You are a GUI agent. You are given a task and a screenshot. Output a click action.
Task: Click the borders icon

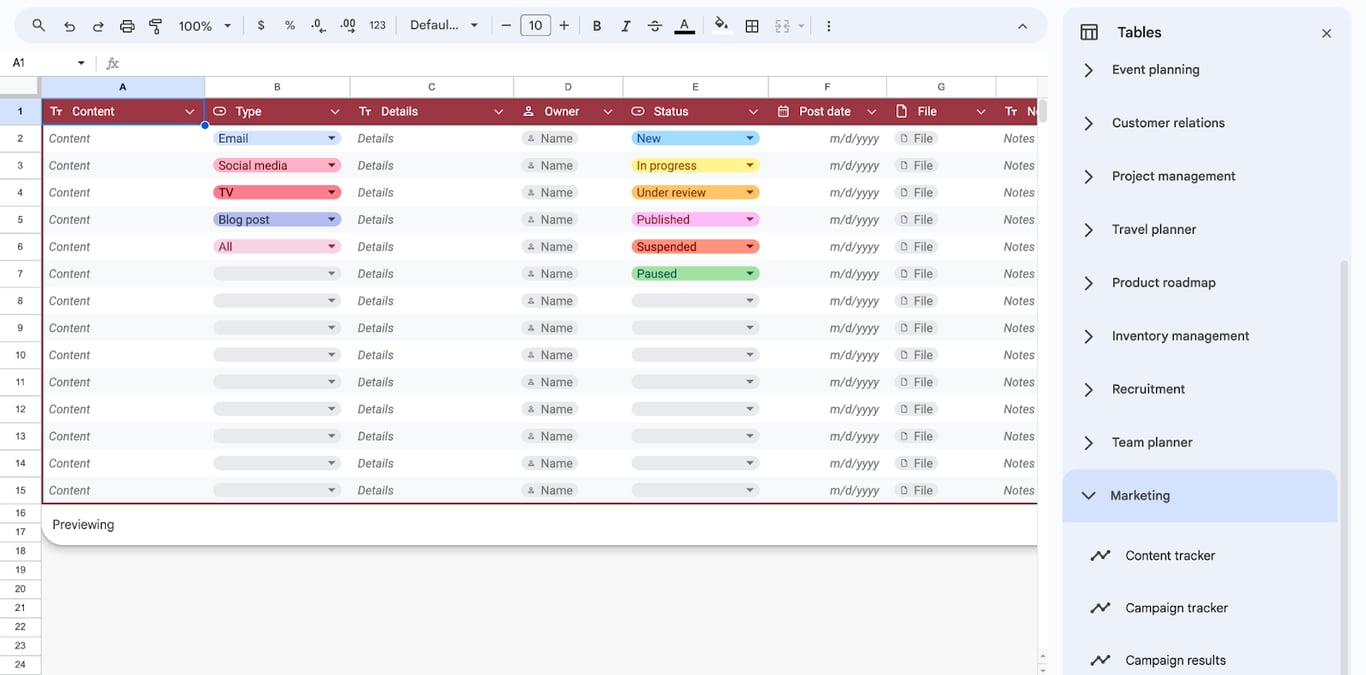coord(752,26)
